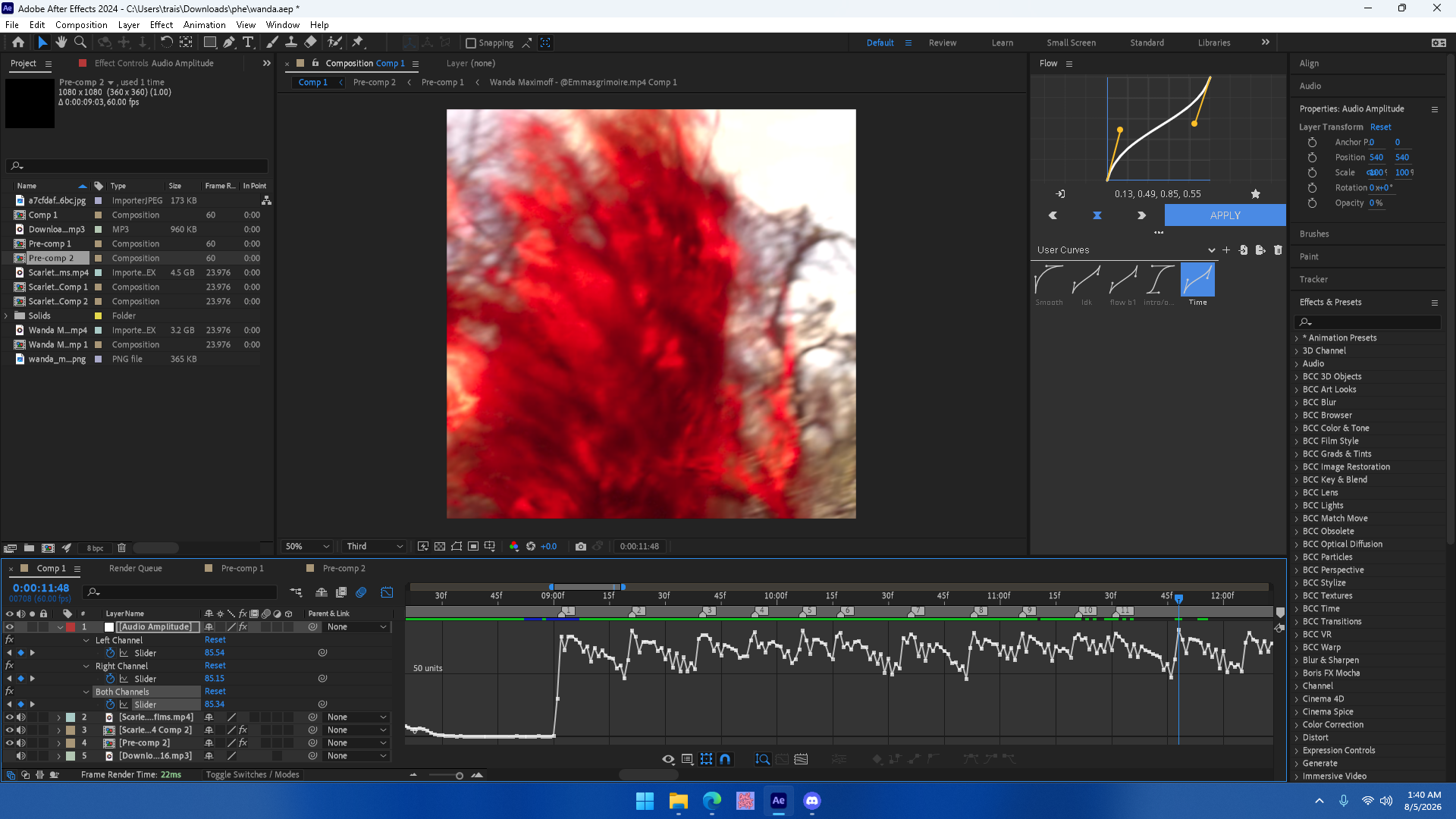Delete selected user curve with trash icon
The width and height of the screenshot is (1456, 819).
[1278, 250]
